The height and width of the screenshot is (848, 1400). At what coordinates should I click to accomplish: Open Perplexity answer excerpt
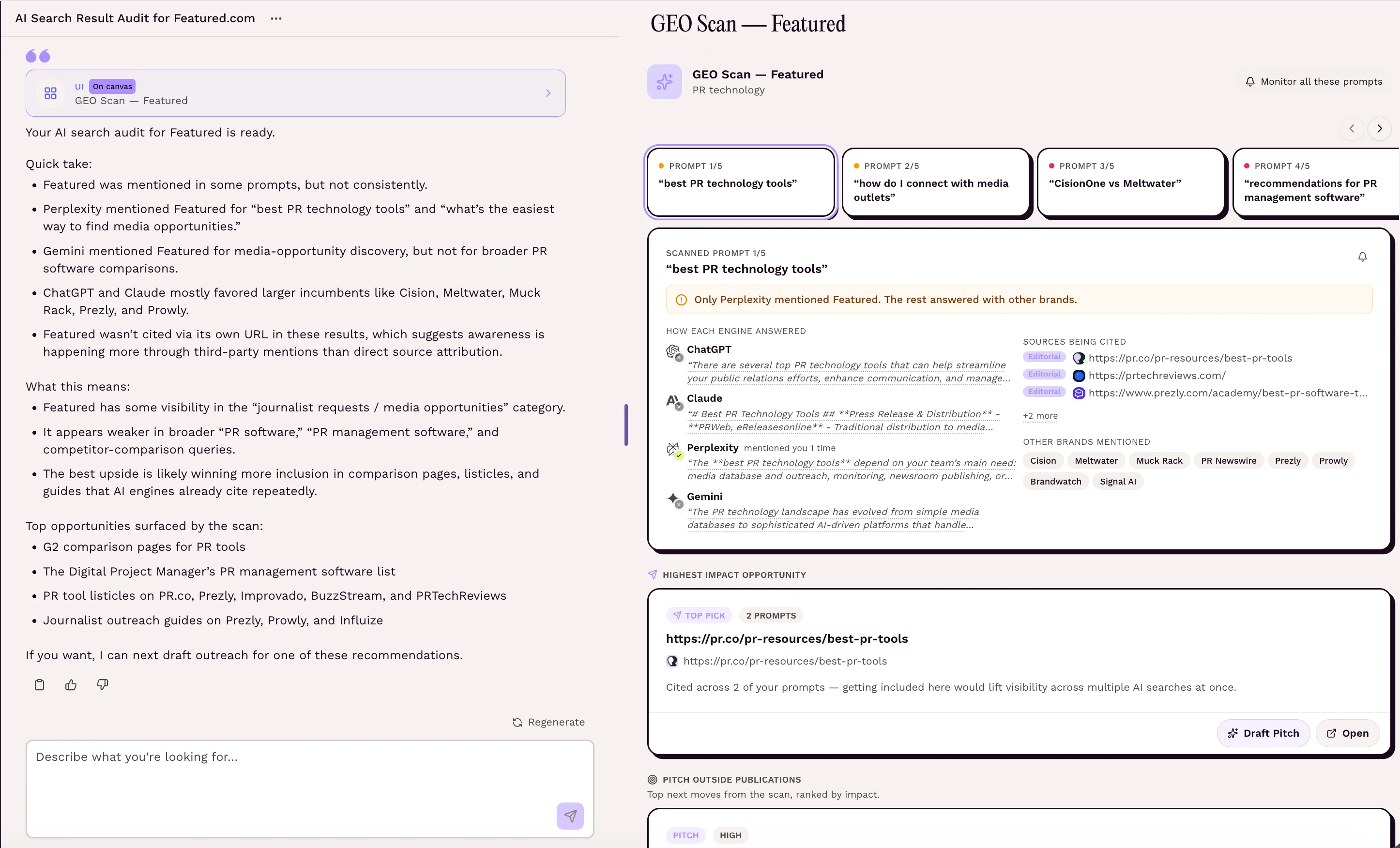(851, 469)
